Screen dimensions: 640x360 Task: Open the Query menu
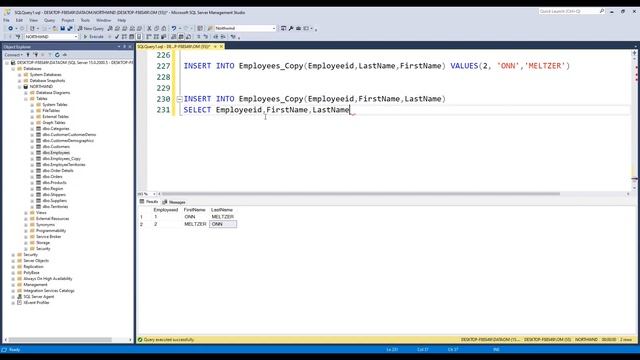coord(49,20)
